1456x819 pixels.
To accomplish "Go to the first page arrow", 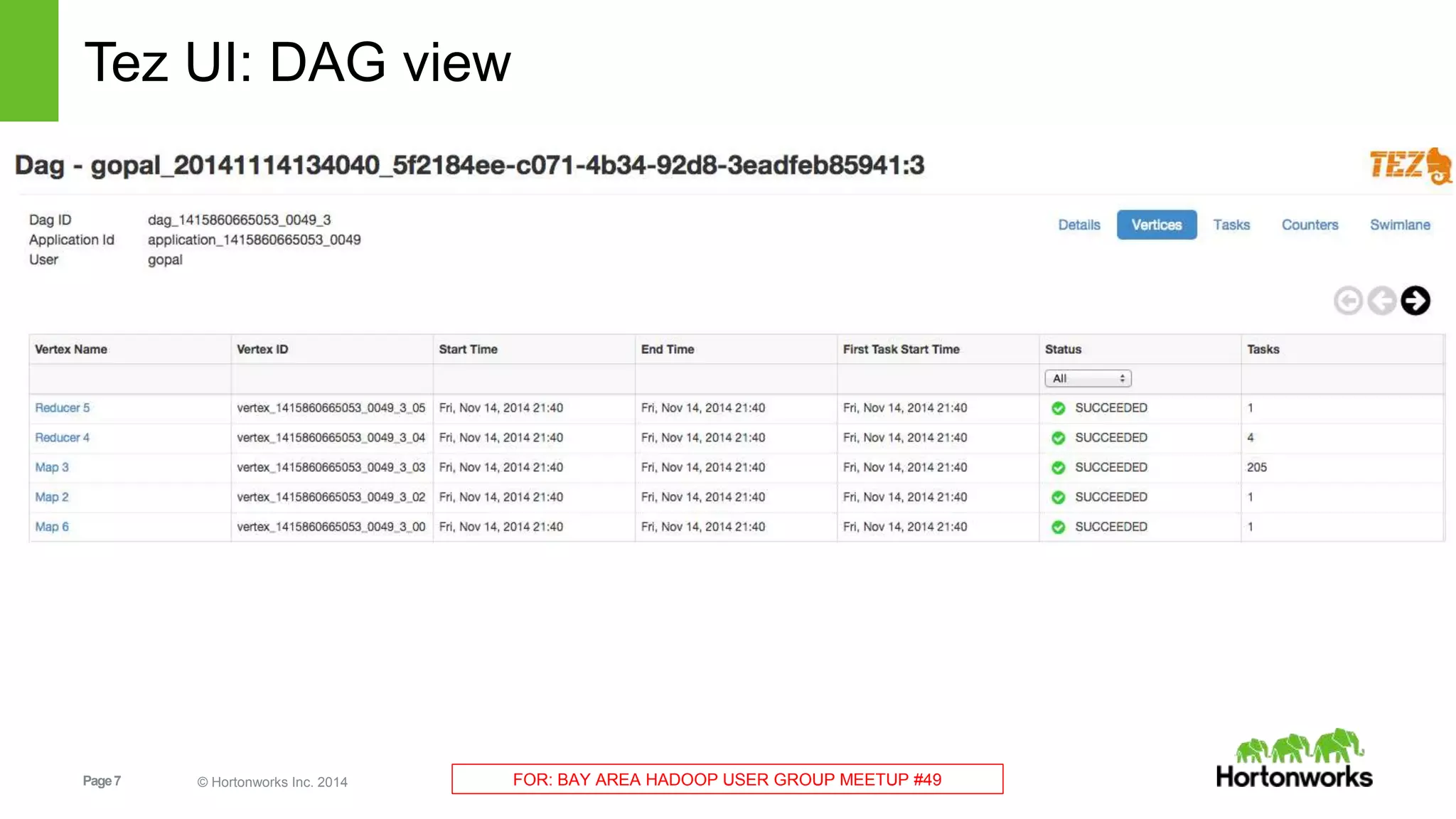I will coord(1348,301).
